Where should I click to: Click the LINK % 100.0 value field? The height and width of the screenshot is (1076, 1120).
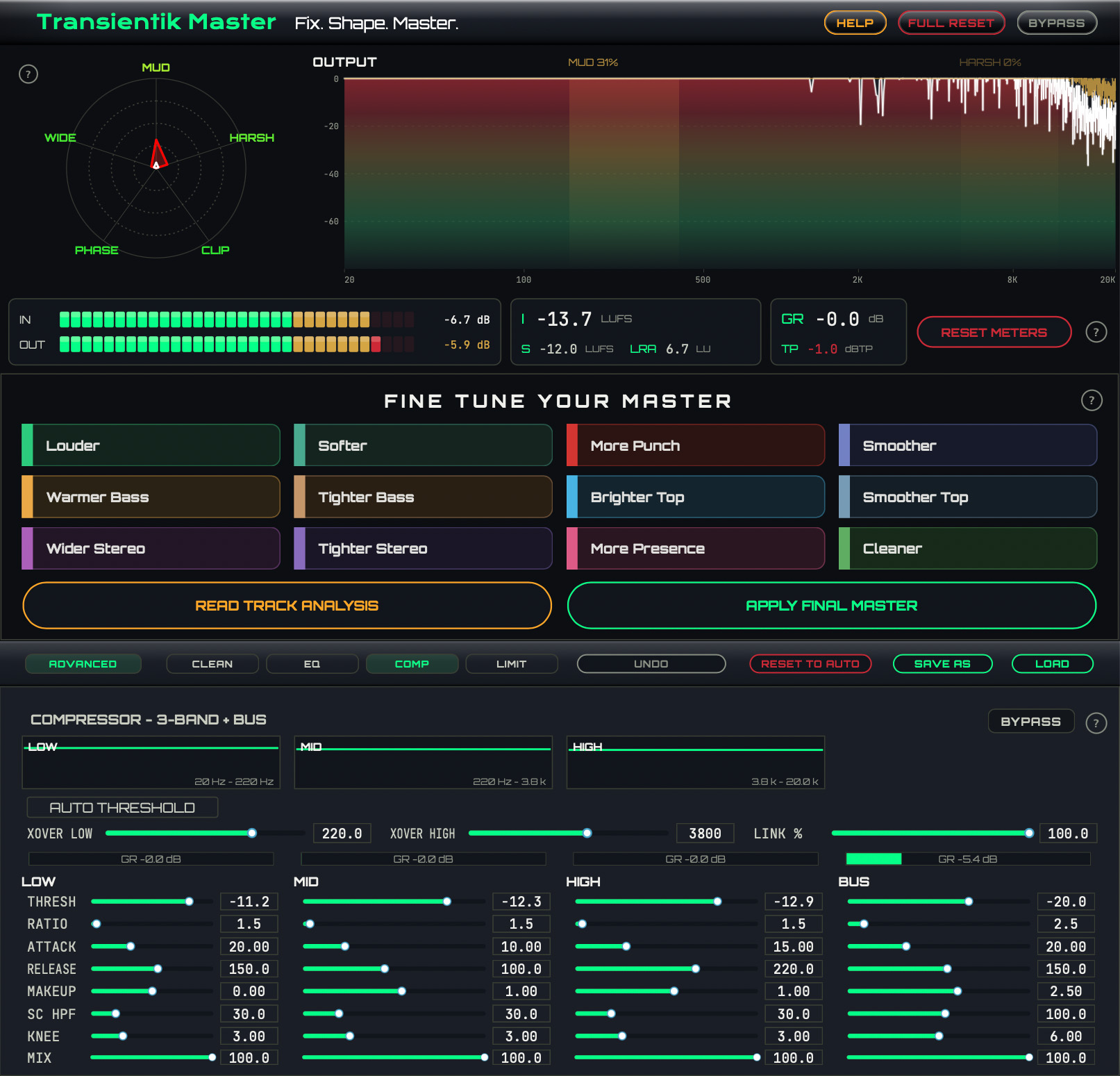[x=1068, y=833]
